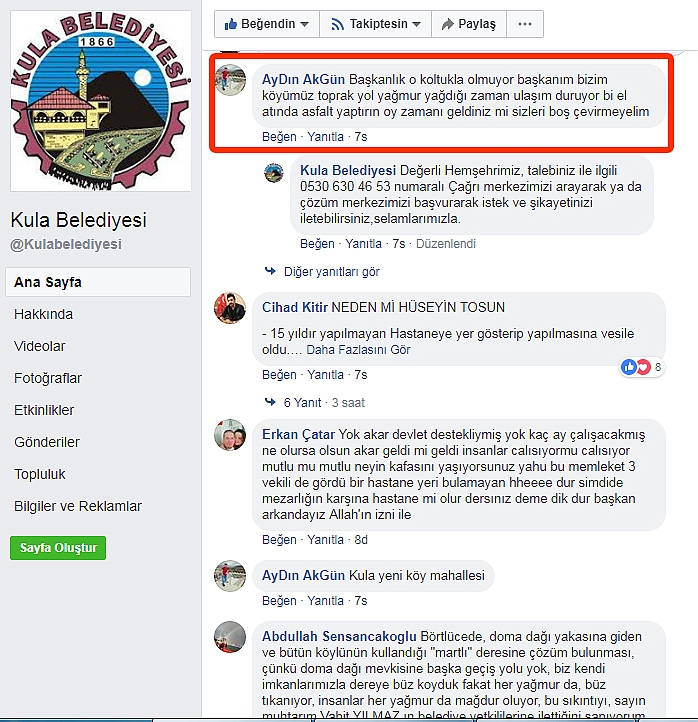The width and height of the screenshot is (698, 722).
Task: Click the Kula Belediyesi logo picture
Action: point(100,101)
